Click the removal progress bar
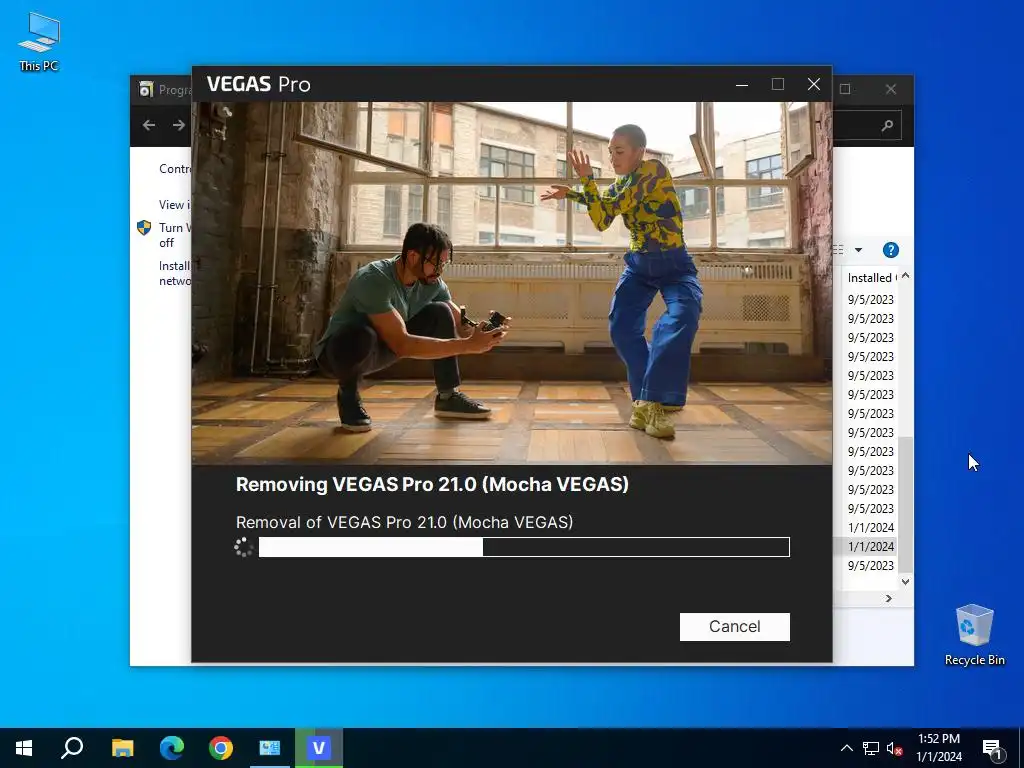 point(524,547)
